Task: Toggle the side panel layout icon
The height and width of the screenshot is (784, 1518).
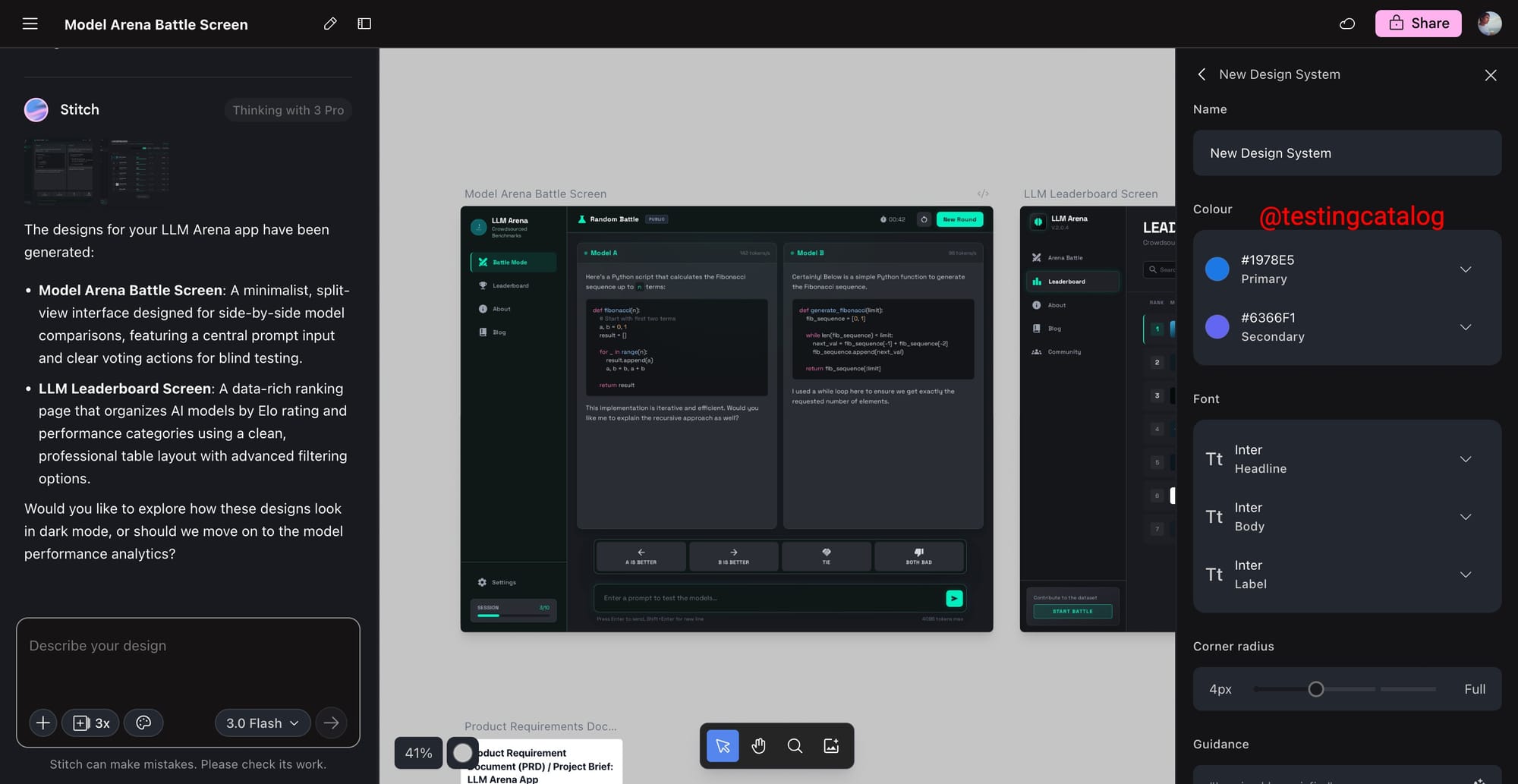Action: tap(364, 24)
